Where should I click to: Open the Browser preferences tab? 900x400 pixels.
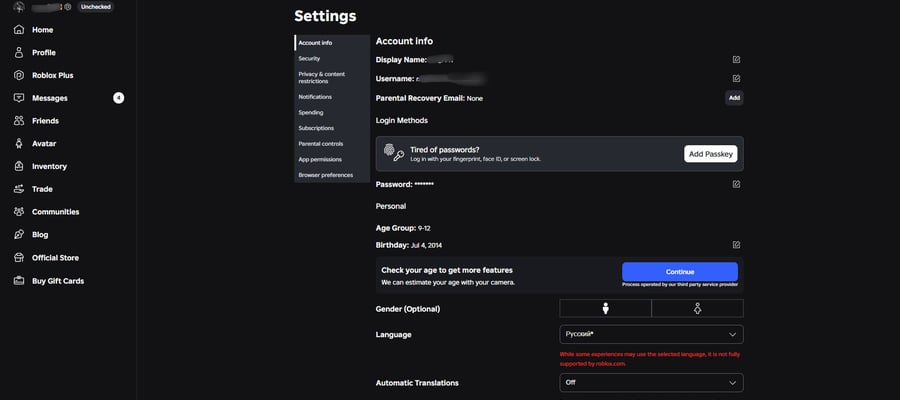click(332, 175)
